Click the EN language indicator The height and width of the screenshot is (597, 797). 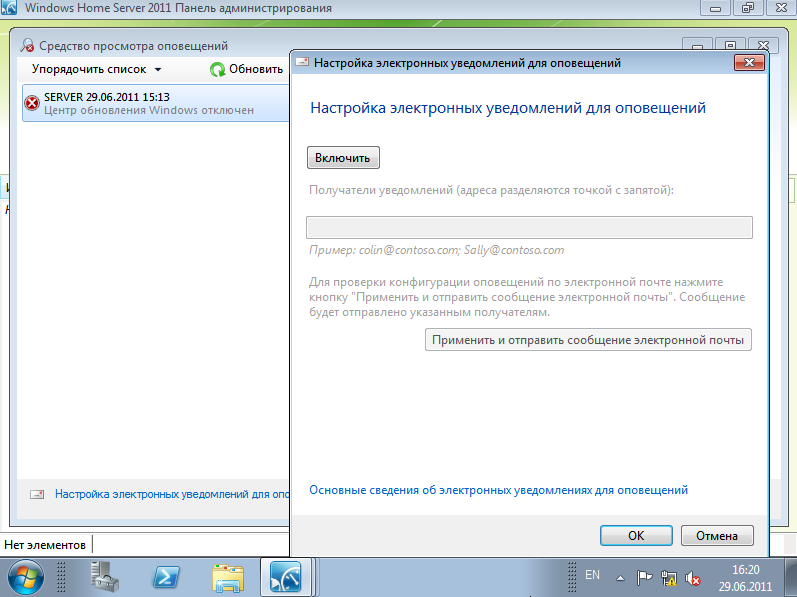[x=592, y=575]
